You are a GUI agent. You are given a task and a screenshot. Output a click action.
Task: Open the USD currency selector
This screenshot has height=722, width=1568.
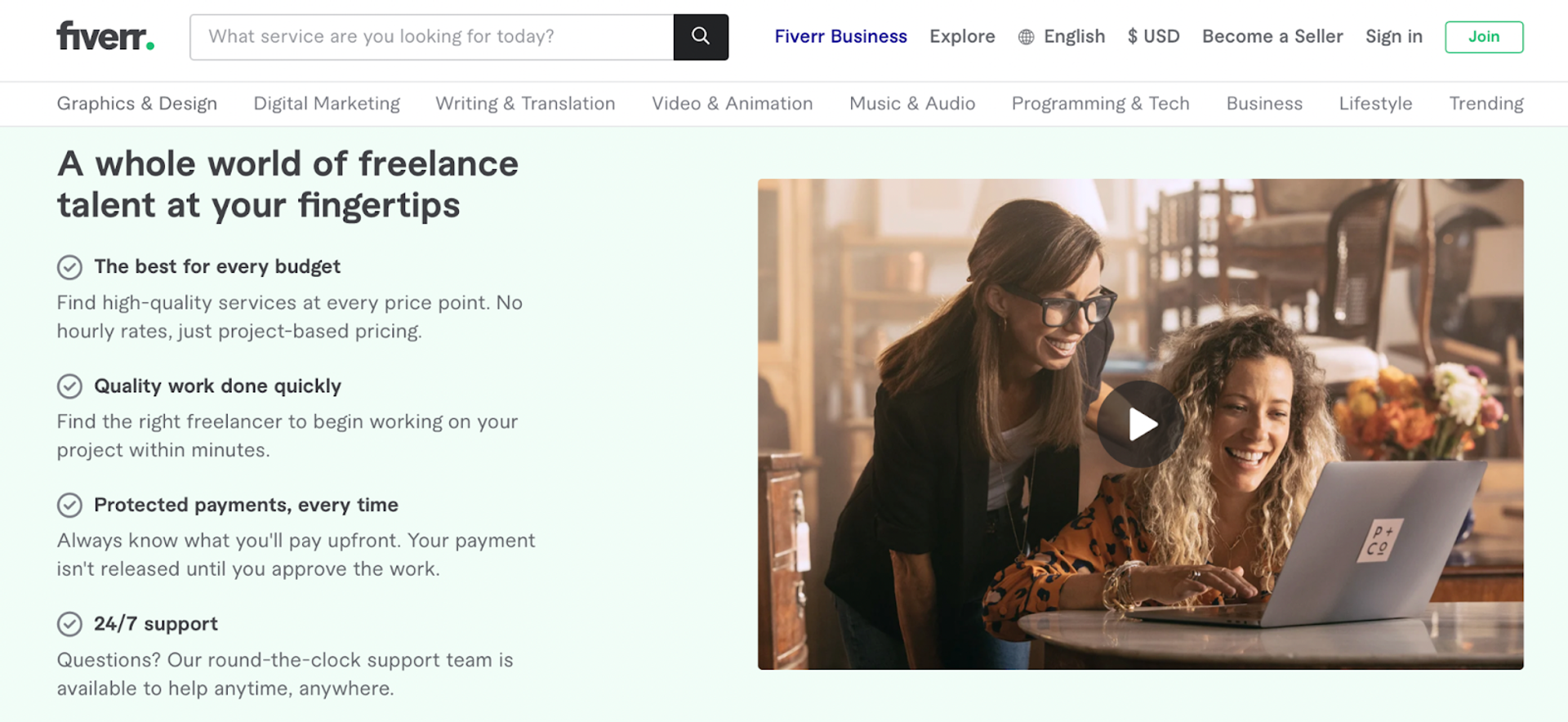1154,37
